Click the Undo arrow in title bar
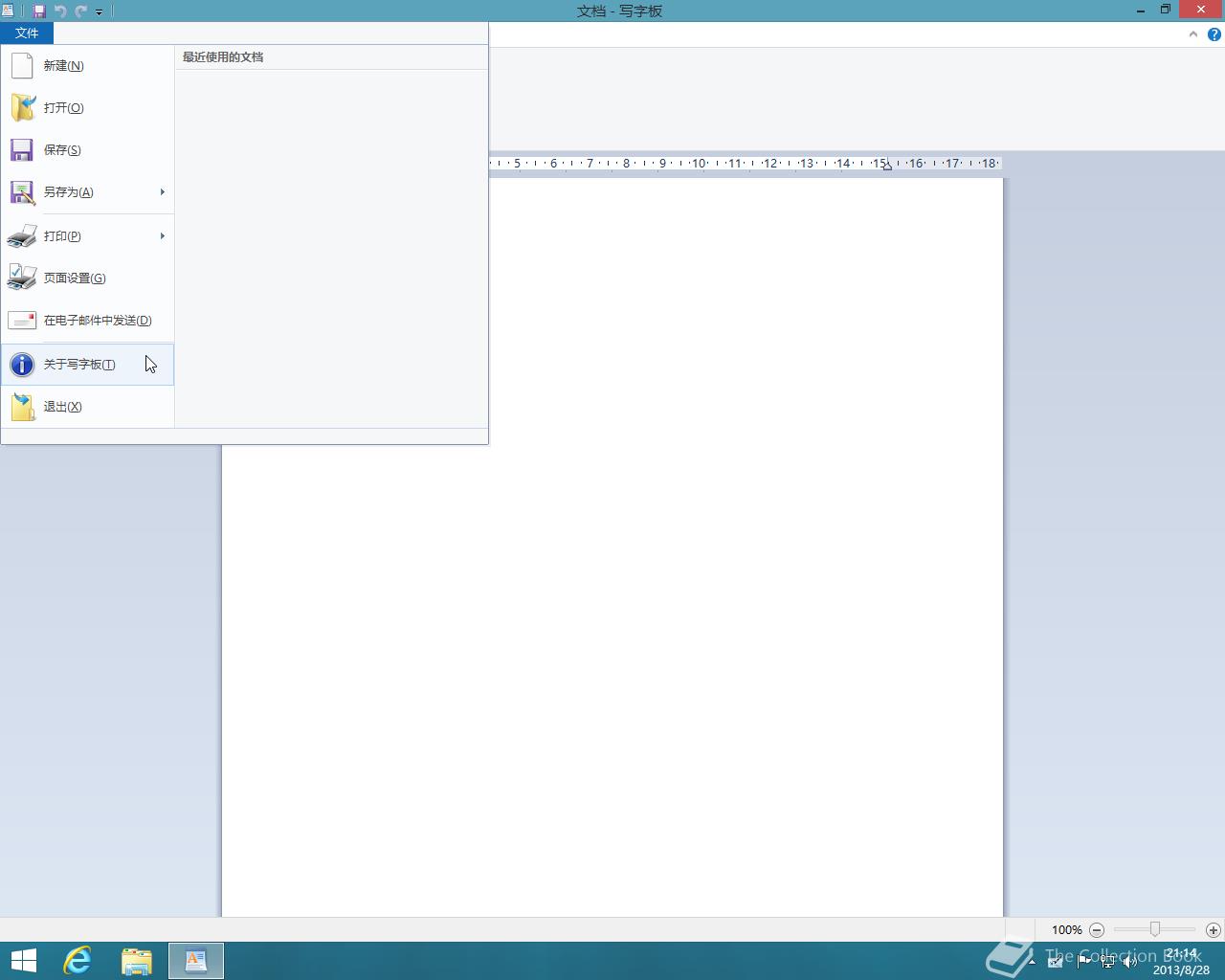The width and height of the screenshot is (1225, 980). pos(60,11)
